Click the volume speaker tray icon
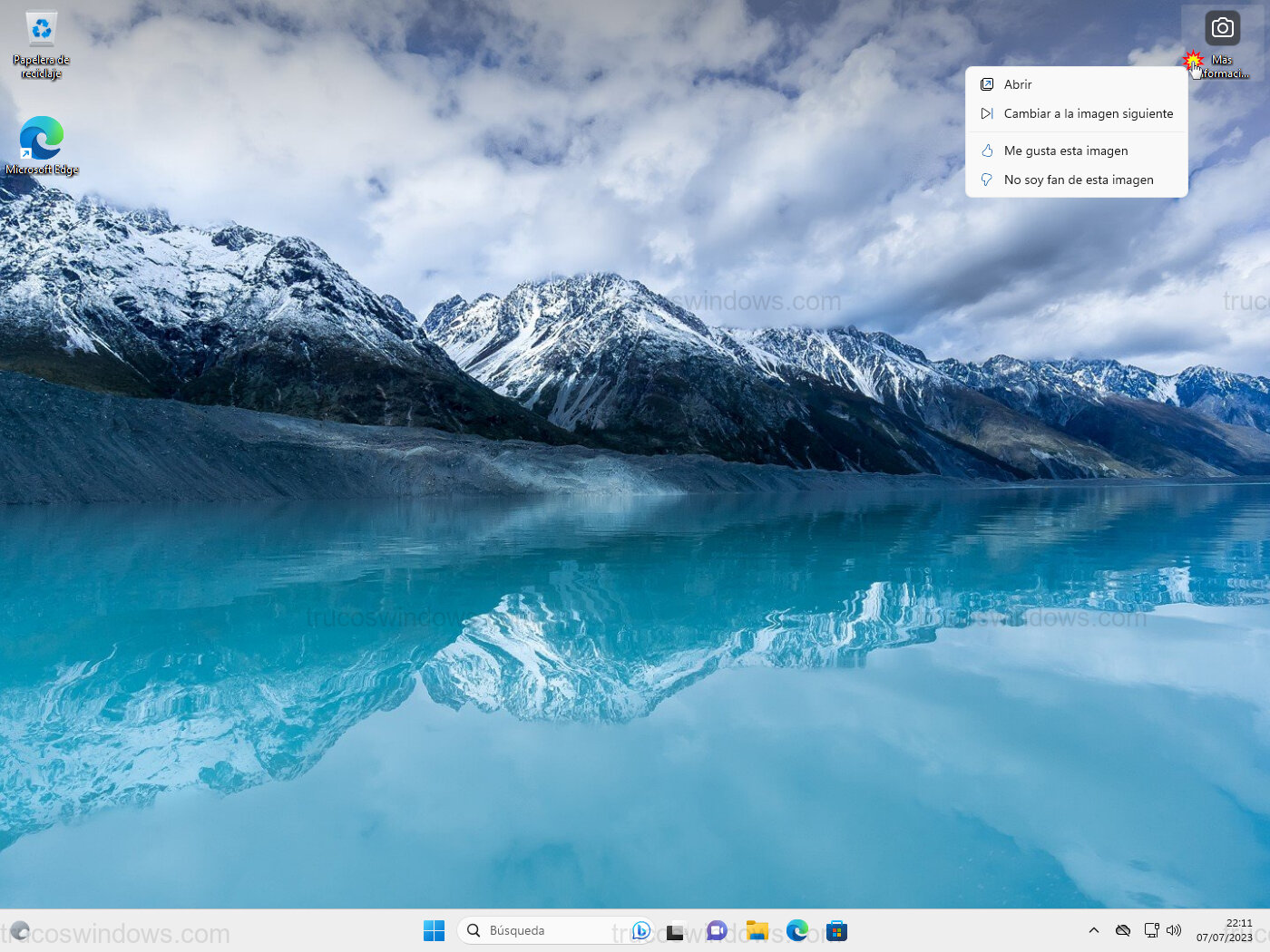The image size is (1270, 952). pos(1174,930)
